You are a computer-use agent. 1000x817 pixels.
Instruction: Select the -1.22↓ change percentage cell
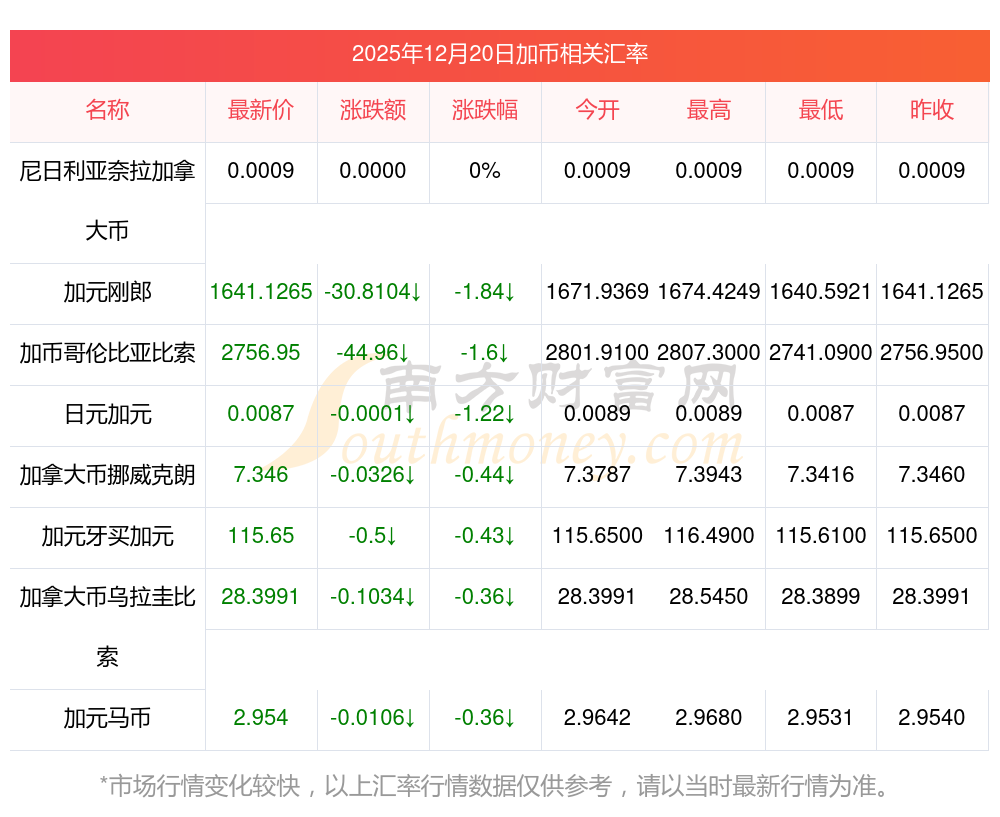[485, 414]
